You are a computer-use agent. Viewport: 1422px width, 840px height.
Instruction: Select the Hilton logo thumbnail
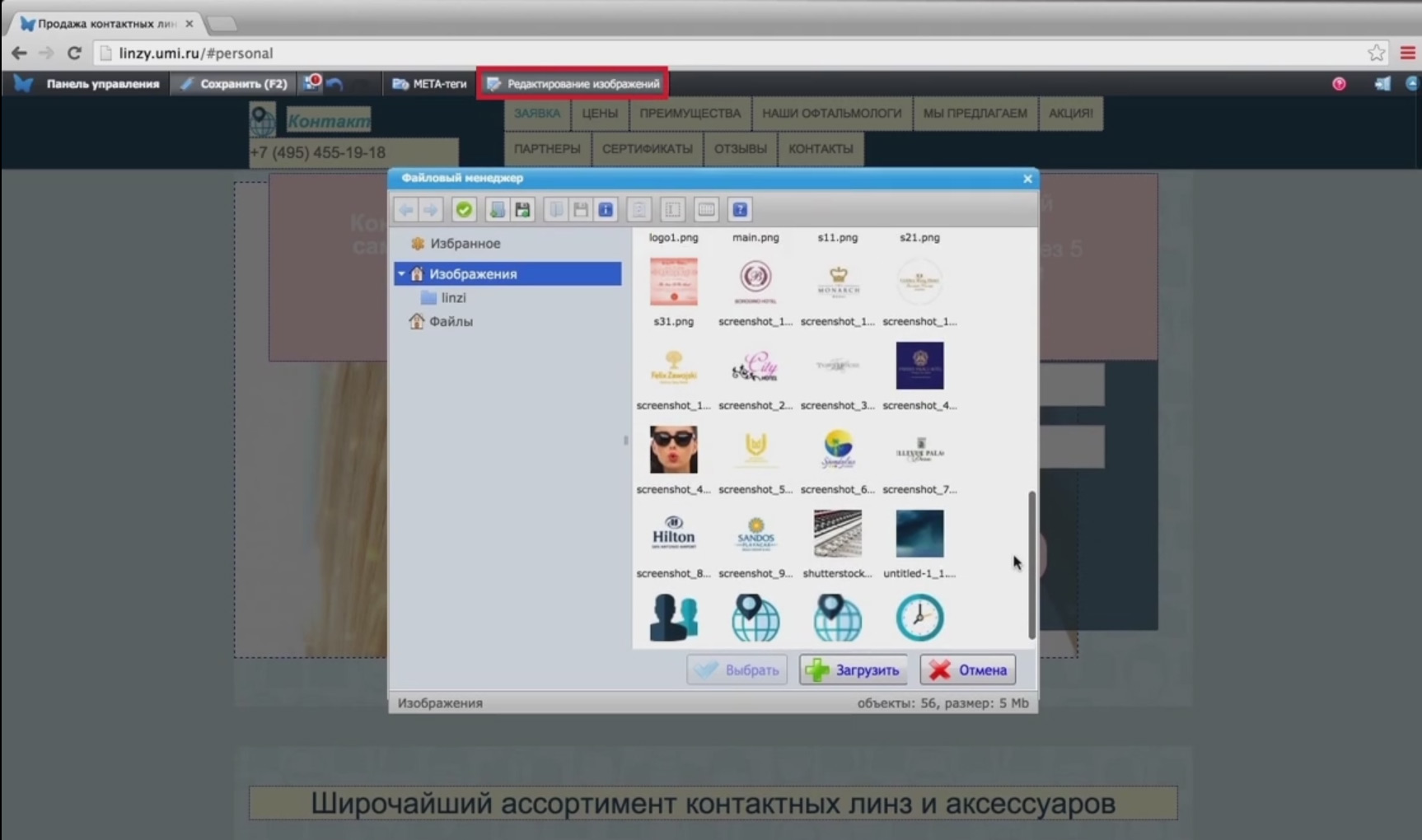(673, 534)
